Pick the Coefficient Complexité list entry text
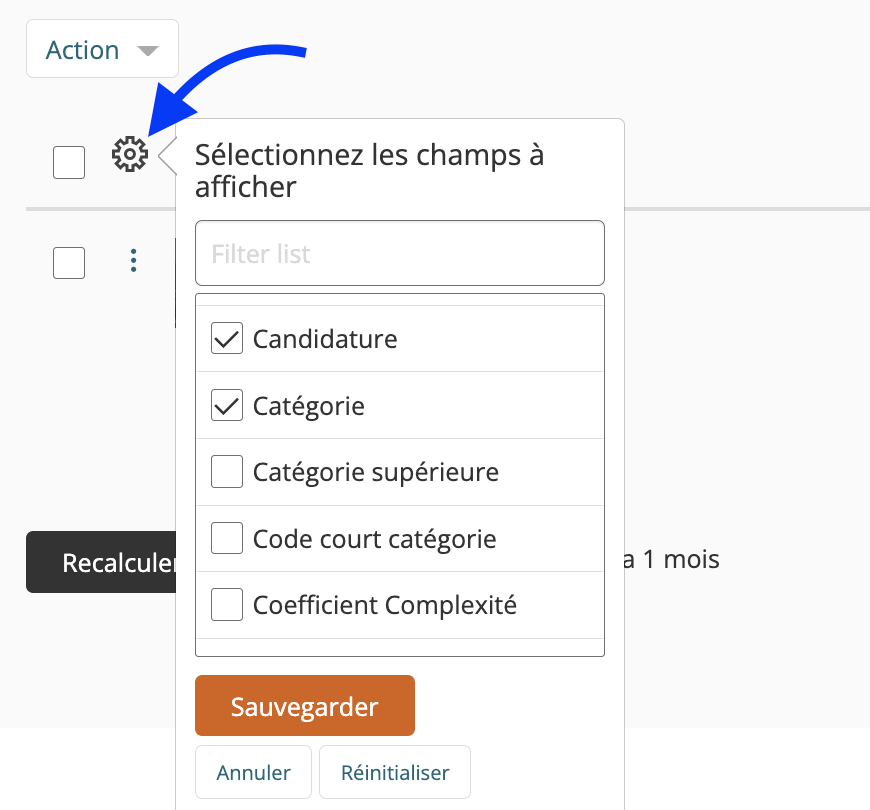This screenshot has width=870, height=810. pos(385,605)
